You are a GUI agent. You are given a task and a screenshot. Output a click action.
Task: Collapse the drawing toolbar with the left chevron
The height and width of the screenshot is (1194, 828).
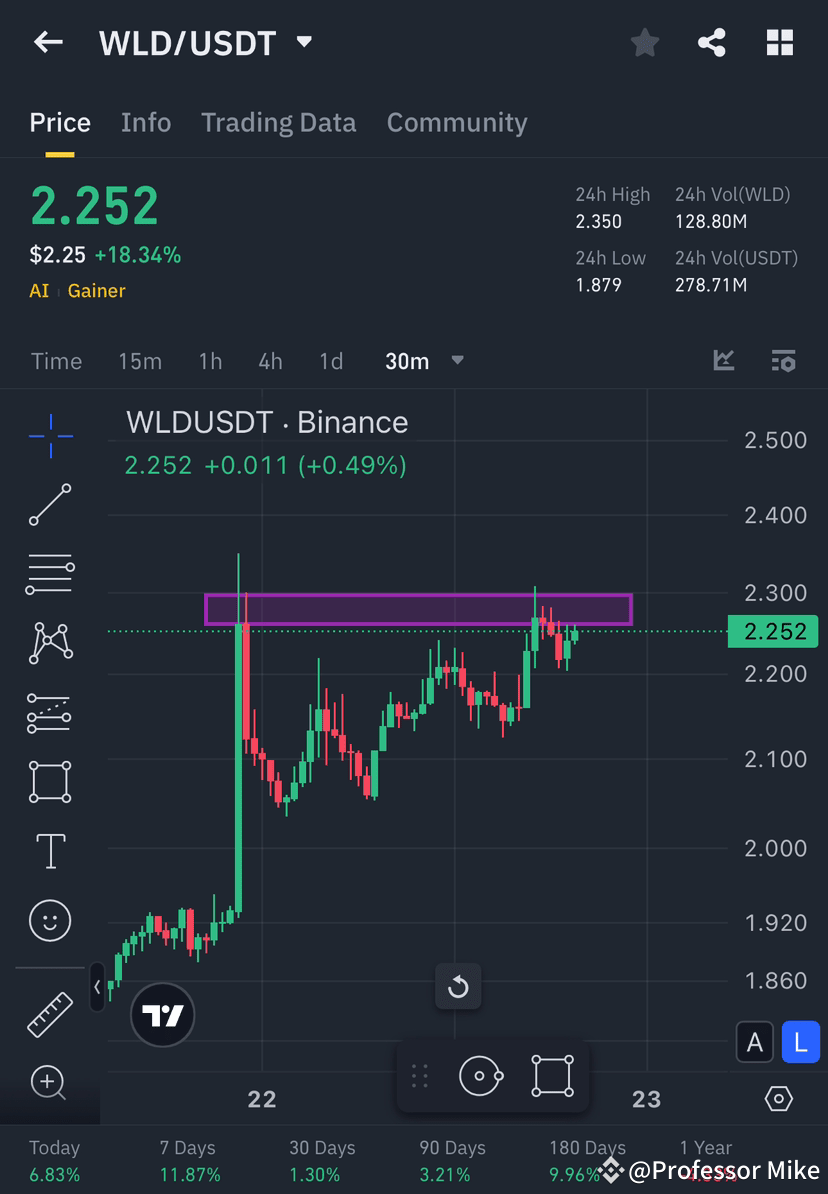[x=96, y=988]
